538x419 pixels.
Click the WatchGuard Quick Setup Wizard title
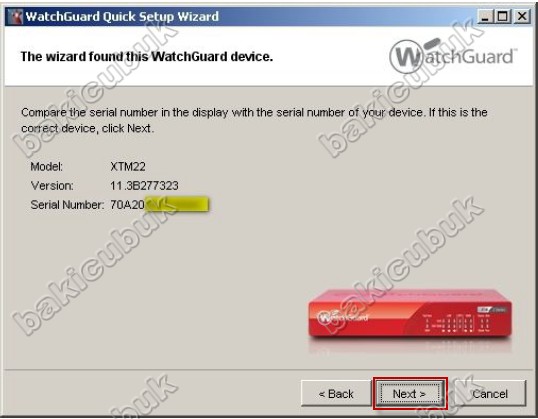122,16
